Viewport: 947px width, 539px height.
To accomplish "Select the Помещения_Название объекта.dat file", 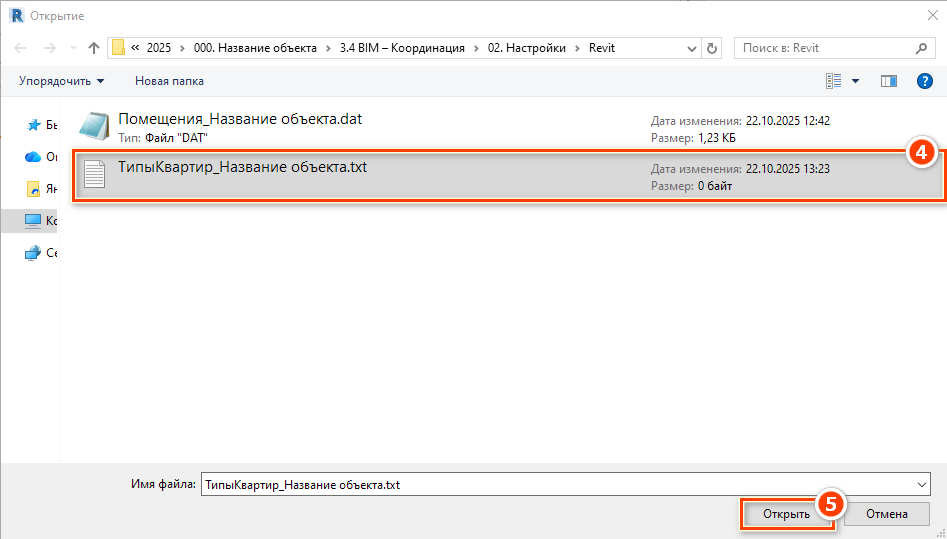I will click(240, 119).
